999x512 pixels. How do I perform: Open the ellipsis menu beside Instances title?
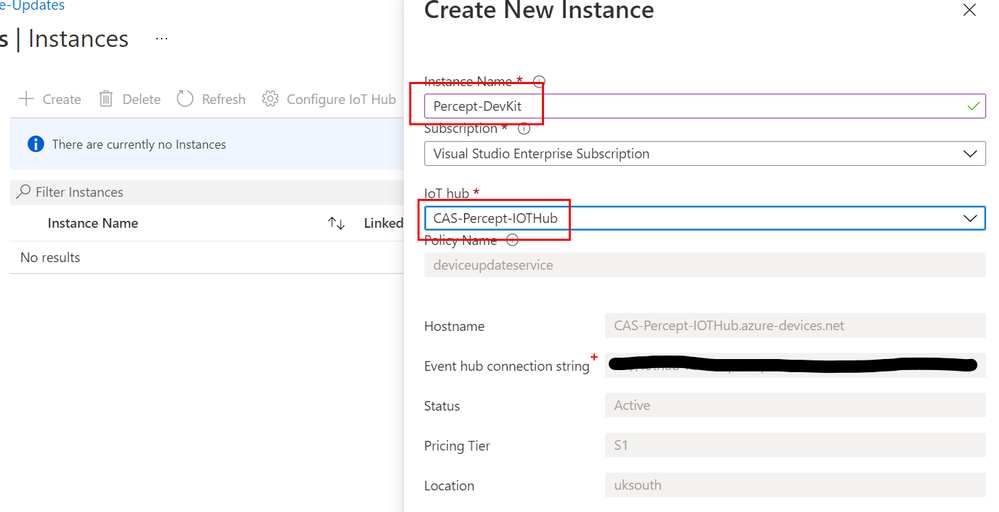coord(162,39)
